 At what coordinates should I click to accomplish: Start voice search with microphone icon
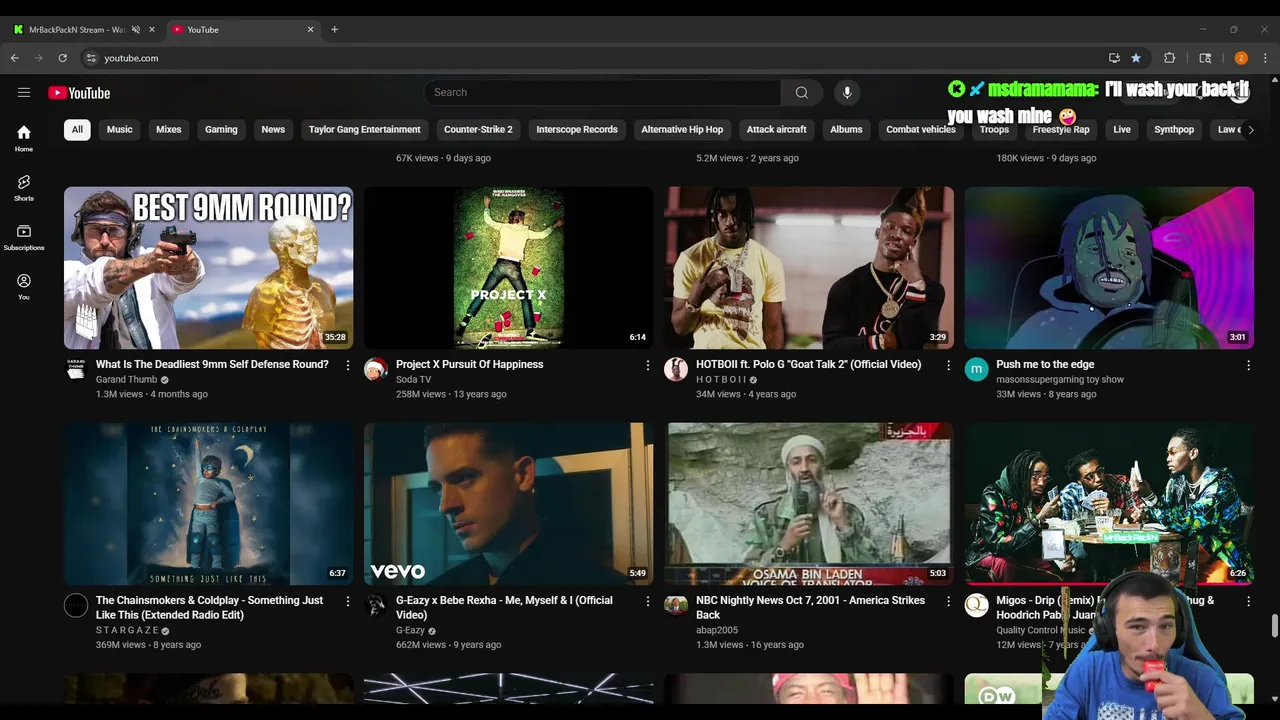(847, 92)
